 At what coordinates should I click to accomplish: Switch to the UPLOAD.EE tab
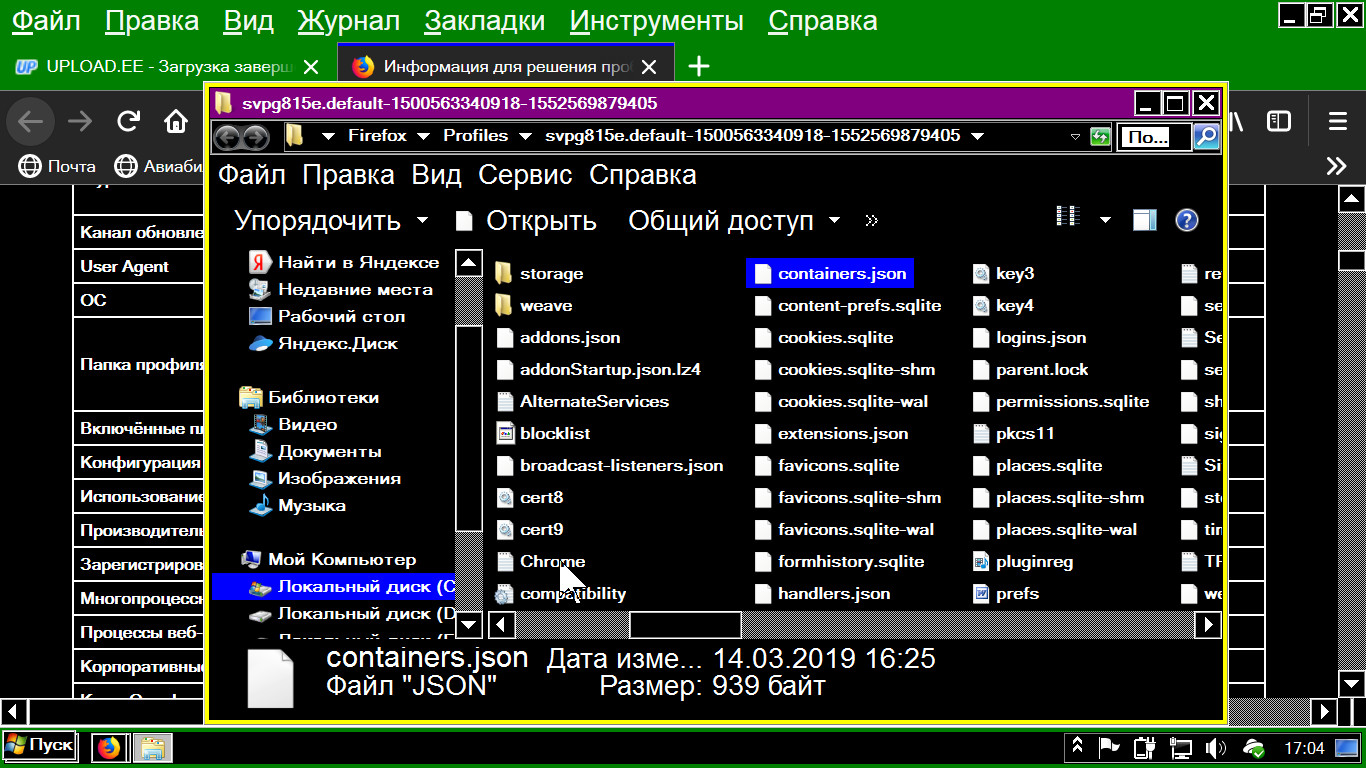[155, 67]
